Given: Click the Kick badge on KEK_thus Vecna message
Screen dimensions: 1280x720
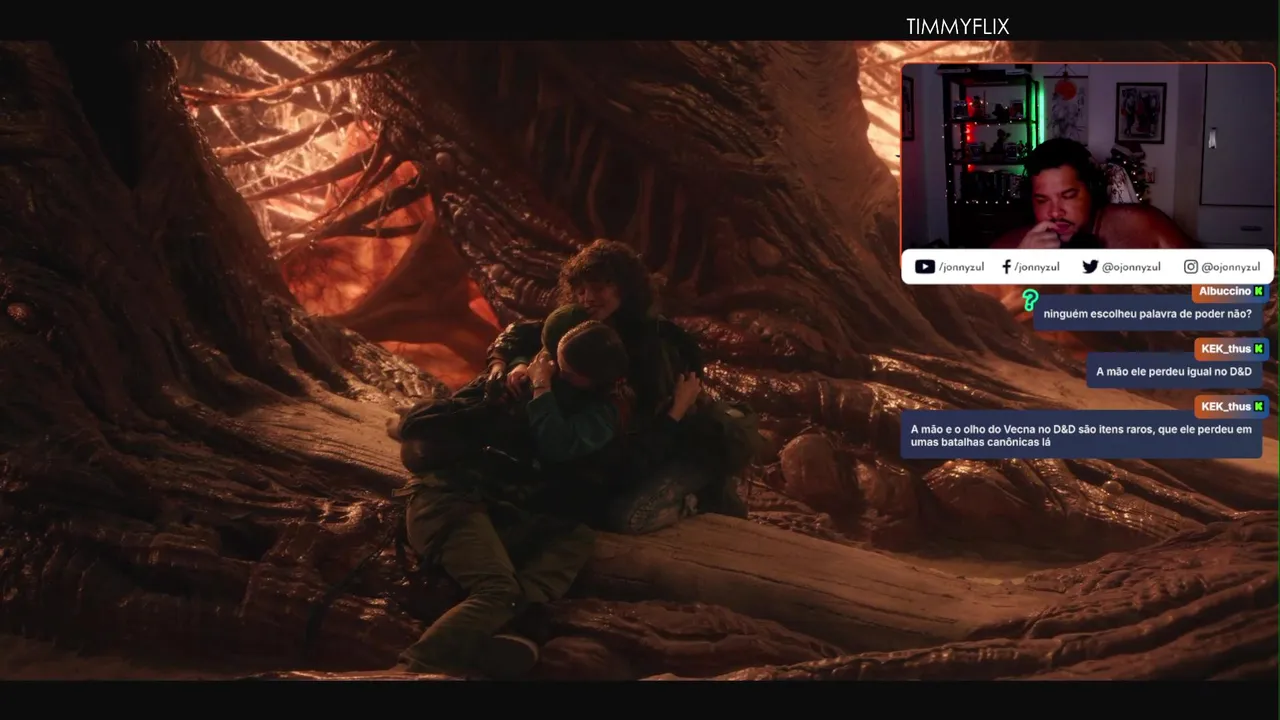Looking at the screenshot, I should [x=1259, y=406].
